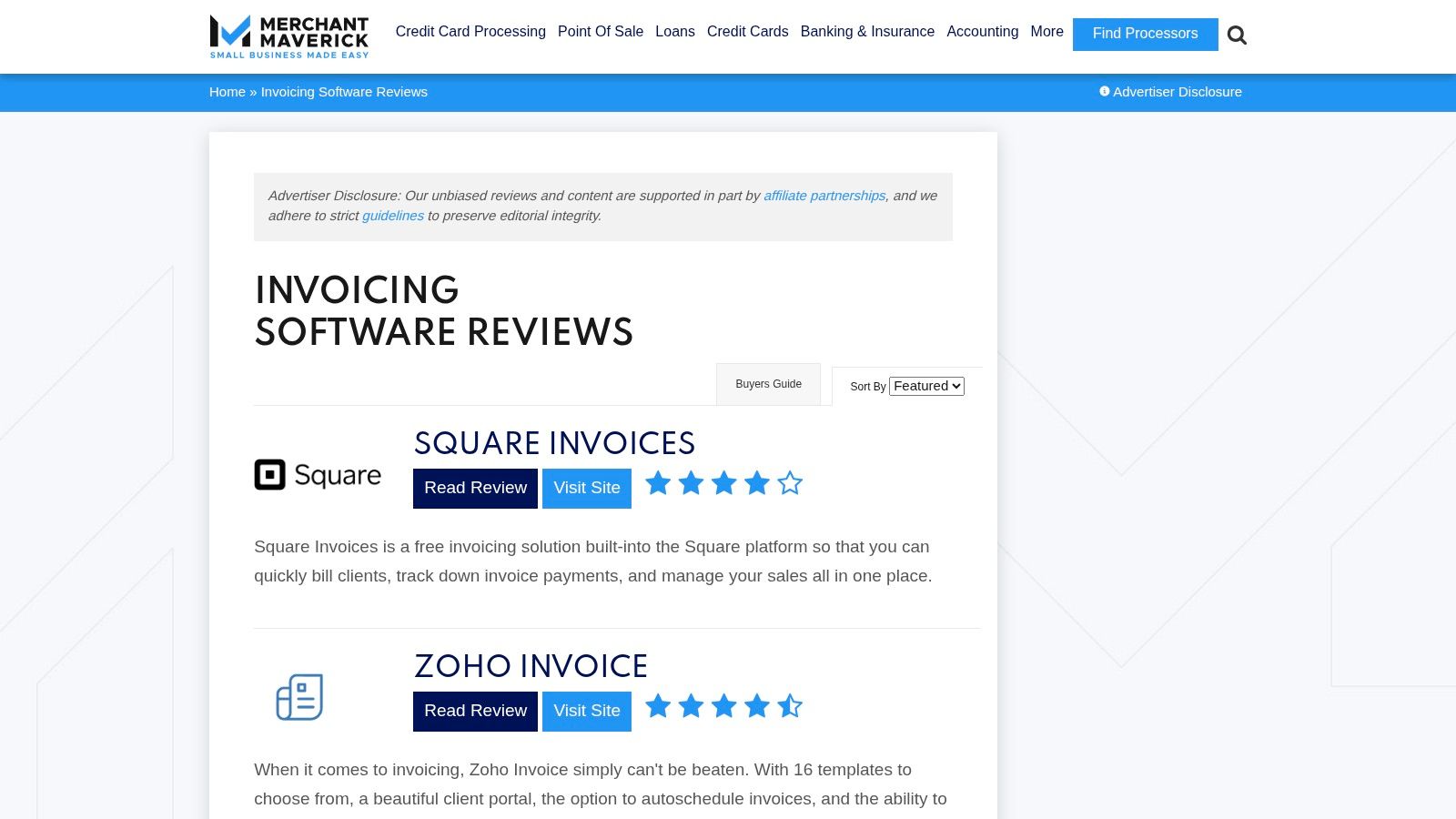Viewport: 1456px width, 819px height.
Task: Open Banking & Insurance menu
Action: (867, 31)
